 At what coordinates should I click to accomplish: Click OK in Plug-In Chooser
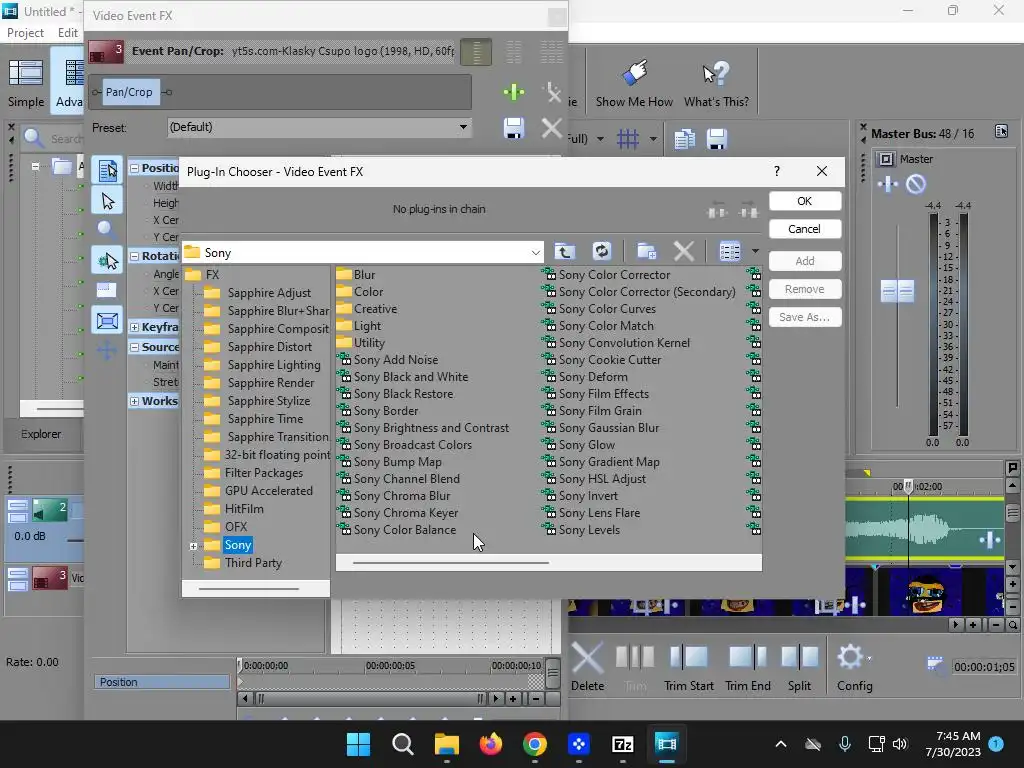pos(805,201)
